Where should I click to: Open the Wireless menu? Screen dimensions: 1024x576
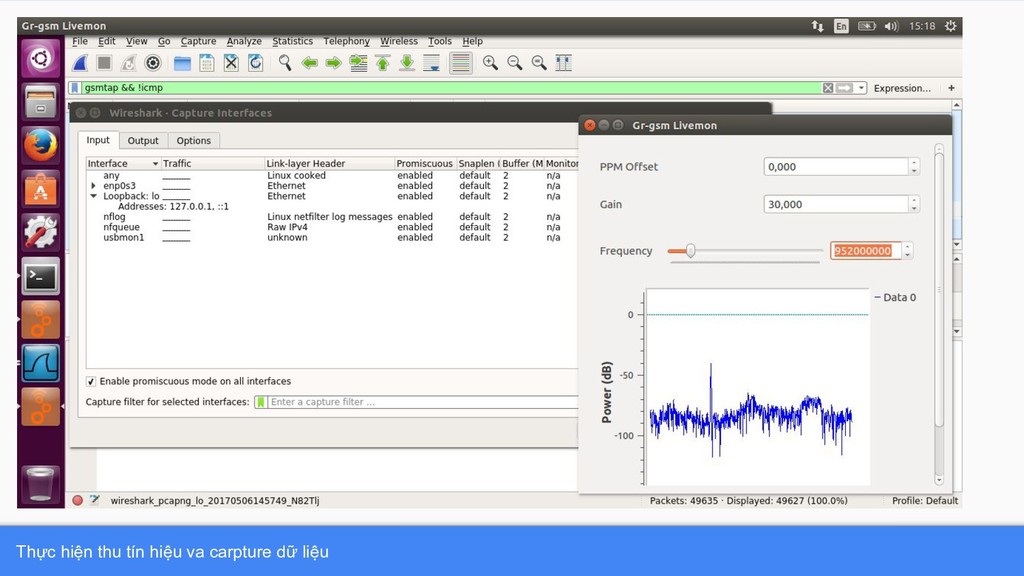click(x=398, y=41)
